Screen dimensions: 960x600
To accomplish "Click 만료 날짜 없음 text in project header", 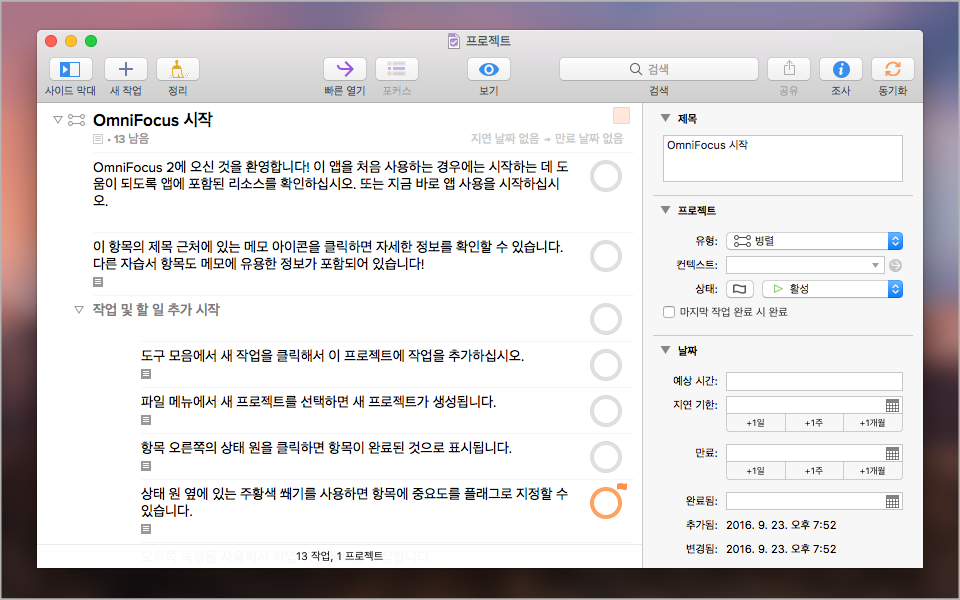I will tap(589, 139).
